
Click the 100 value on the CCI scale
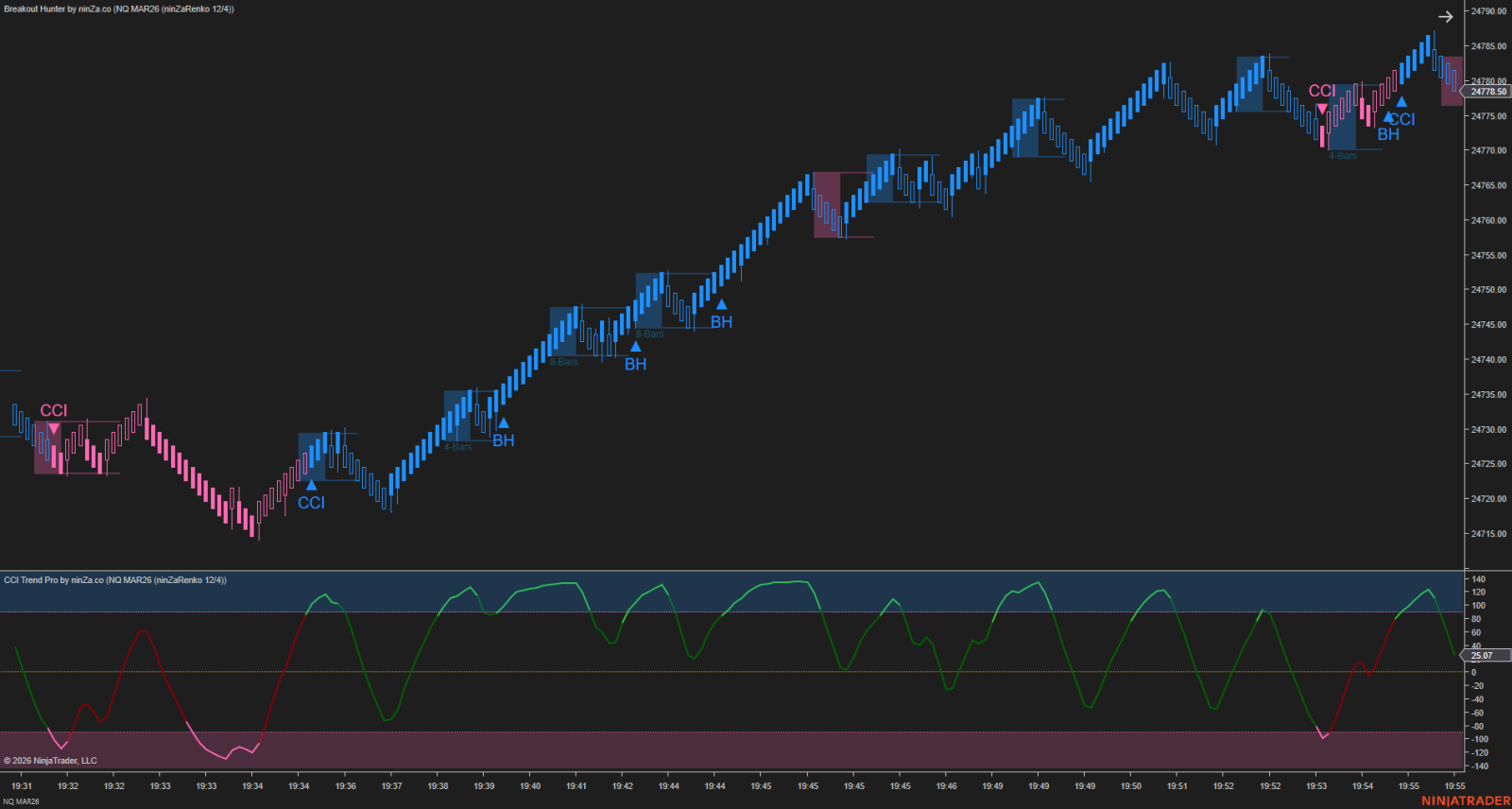point(1478,606)
